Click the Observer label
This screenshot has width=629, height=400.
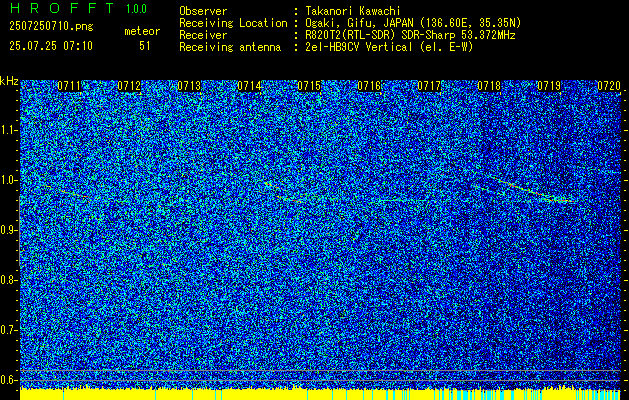tap(203, 11)
